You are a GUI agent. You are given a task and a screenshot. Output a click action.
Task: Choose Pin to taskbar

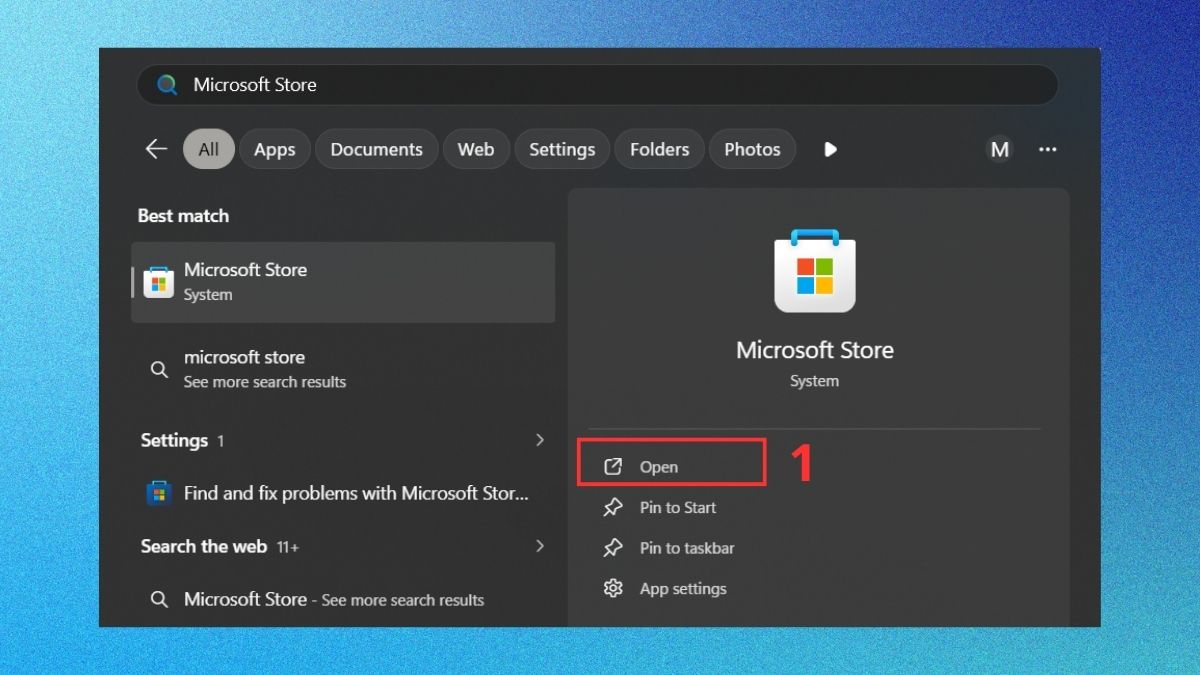[x=687, y=548]
